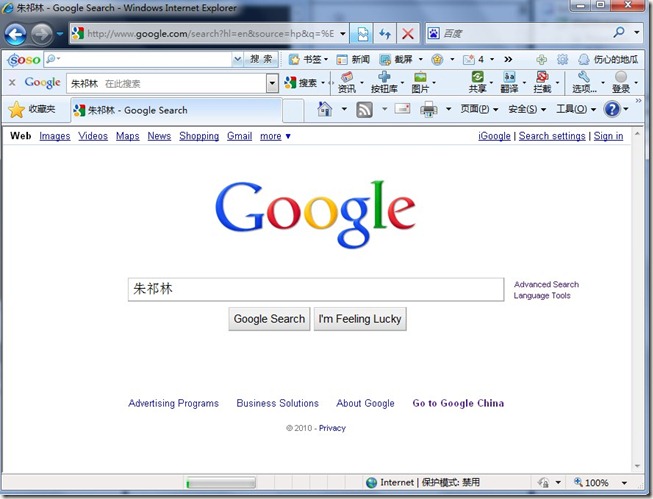Open the Gmail link
Screen dimensions: 653x499
pyautogui.click(x=239, y=136)
